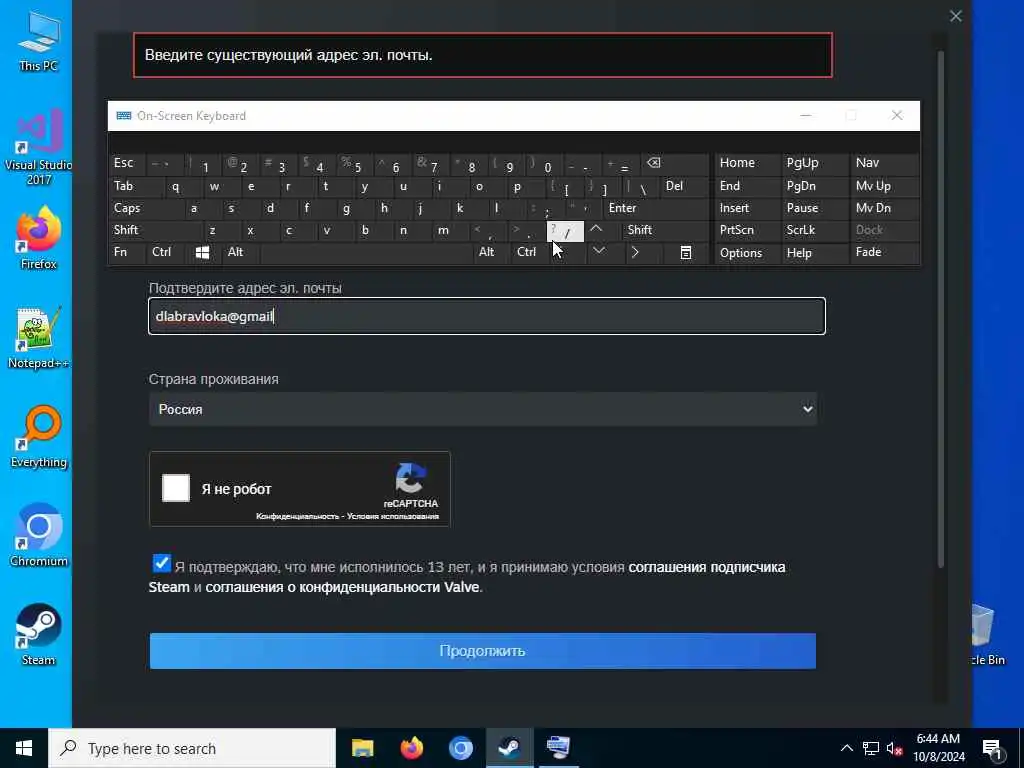Click the Esc key on keyboard

pos(127,163)
